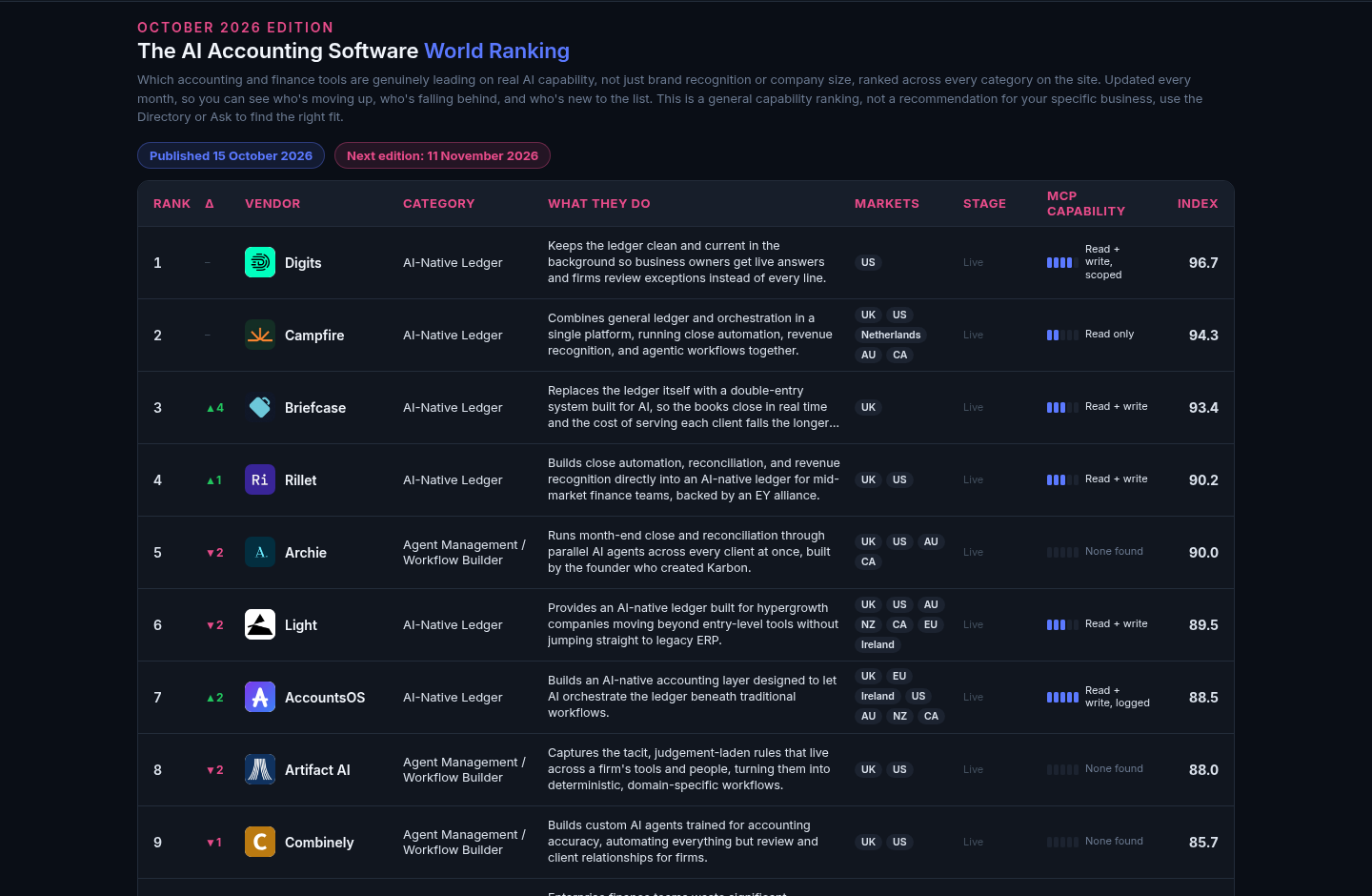Screen dimensions: 1372x896
Task: Click the NZ market tag in AccountsOS row
Action: coord(899,716)
